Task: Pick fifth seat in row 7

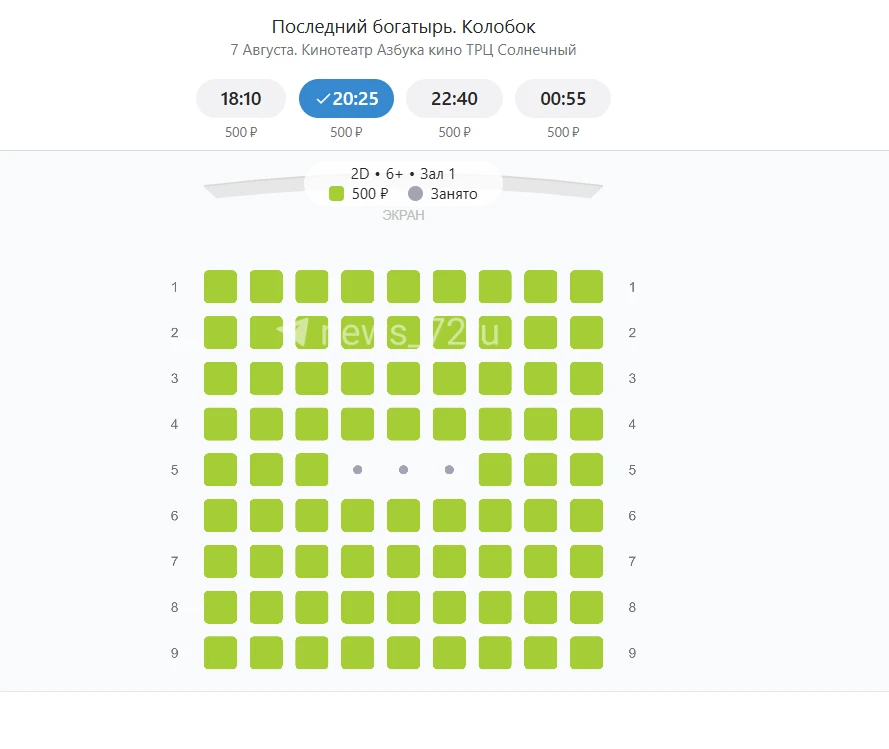Action: 403,561
